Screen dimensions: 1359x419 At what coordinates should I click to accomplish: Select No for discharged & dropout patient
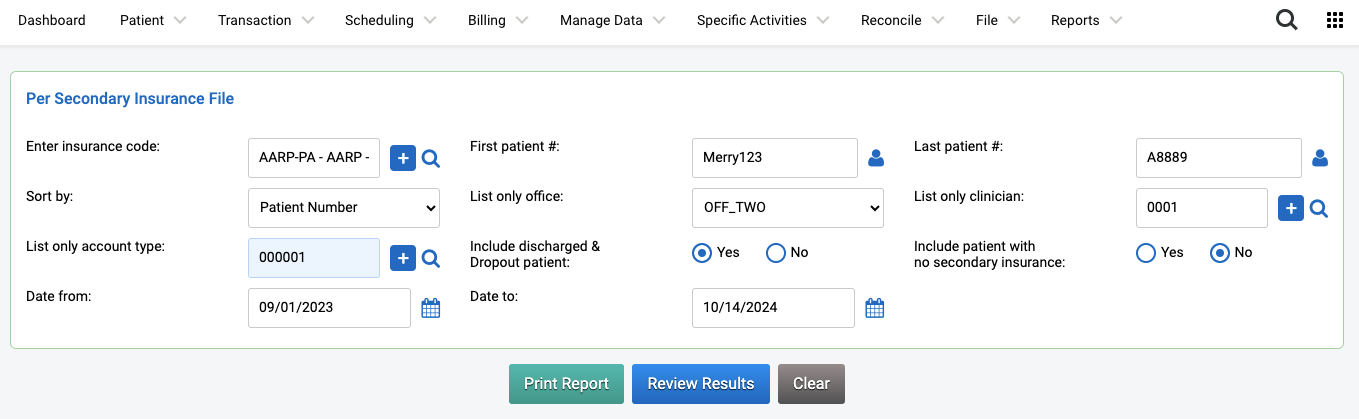point(776,253)
